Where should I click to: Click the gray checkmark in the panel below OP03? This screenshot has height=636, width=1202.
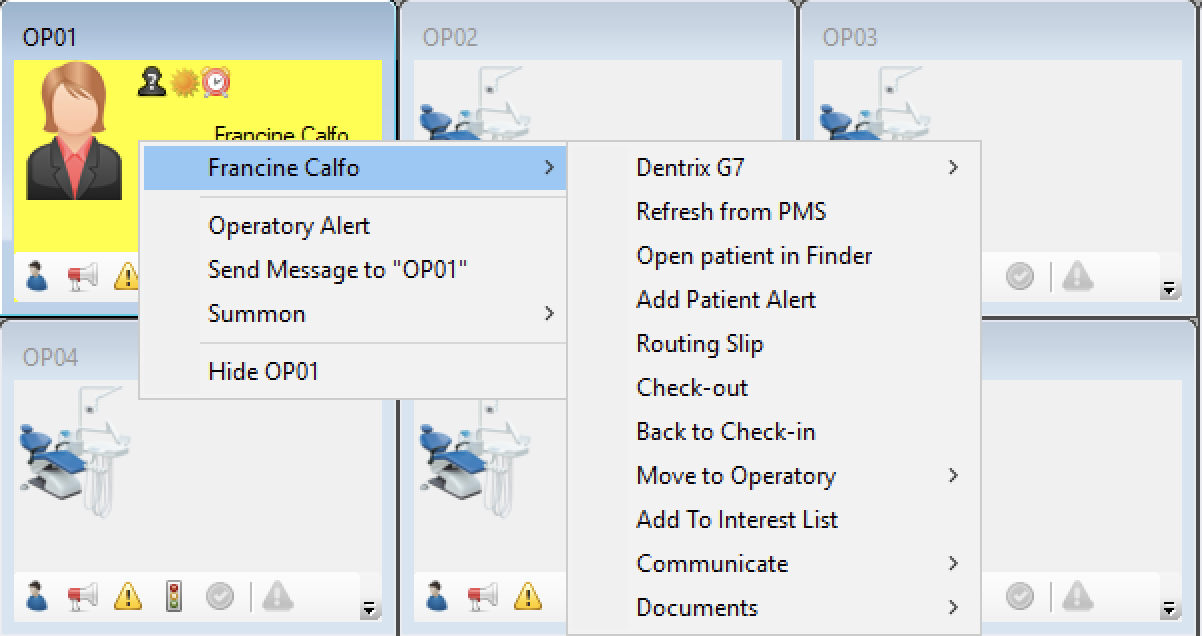1020,596
